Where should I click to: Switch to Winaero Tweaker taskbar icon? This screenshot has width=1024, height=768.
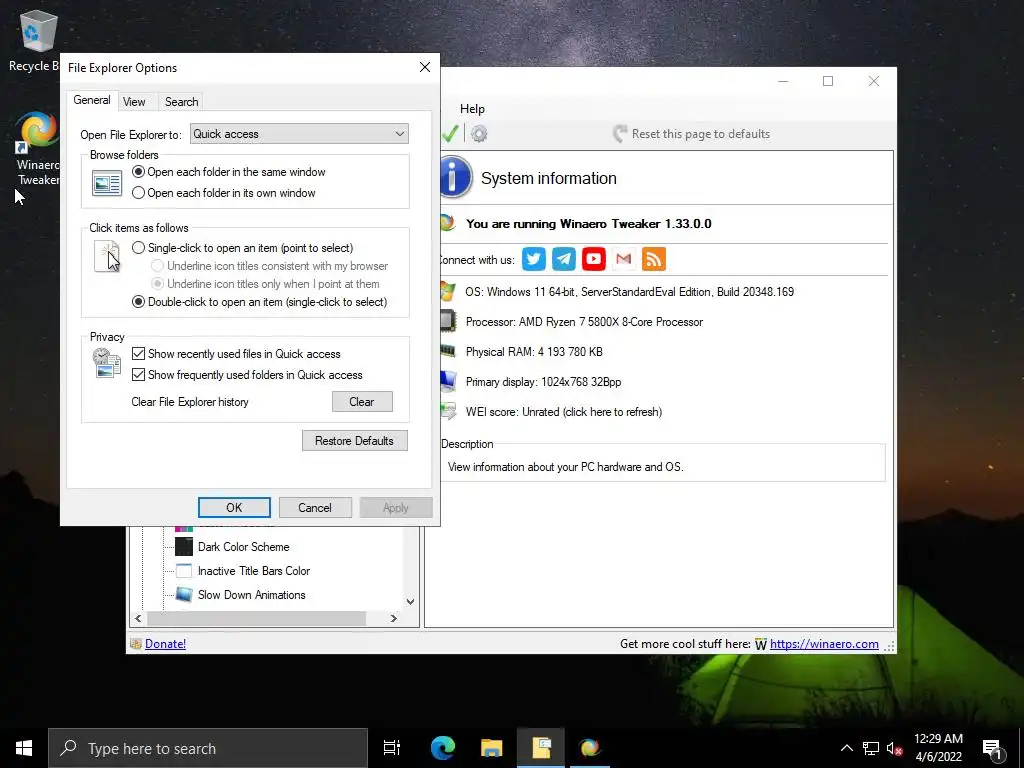[590, 748]
